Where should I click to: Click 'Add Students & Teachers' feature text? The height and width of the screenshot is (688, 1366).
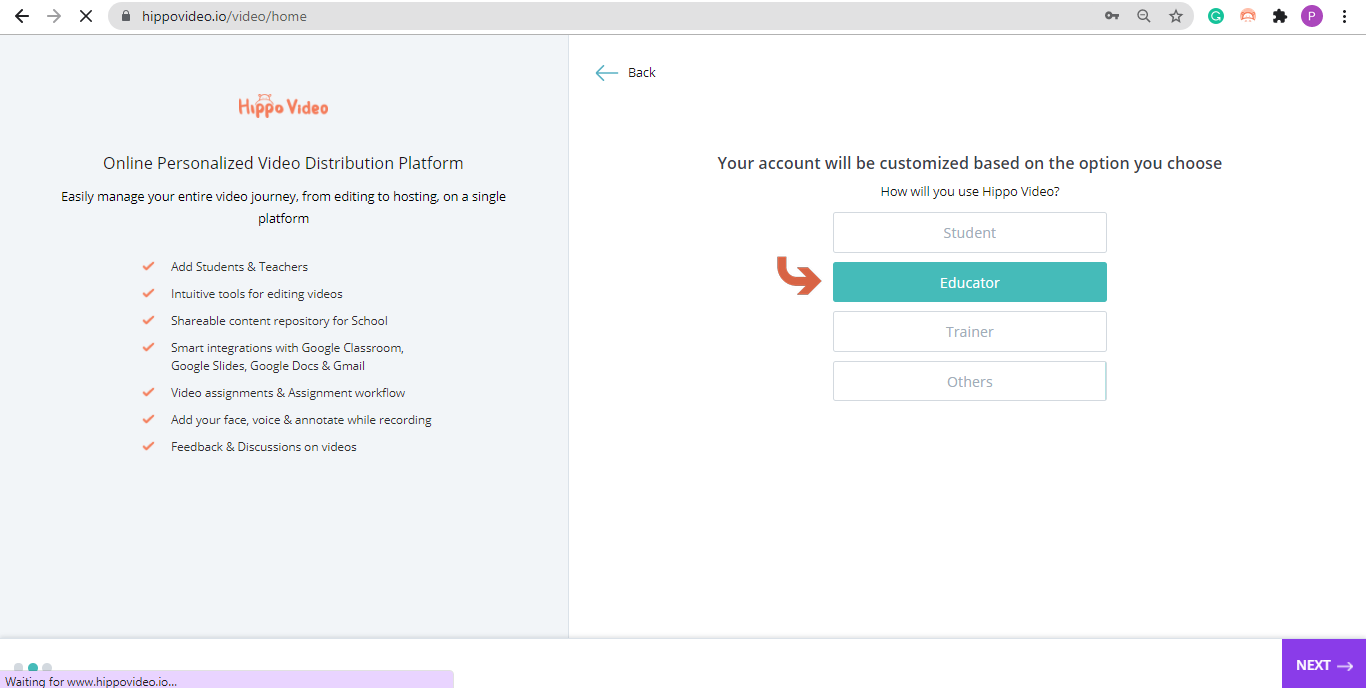[x=239, y=266]
